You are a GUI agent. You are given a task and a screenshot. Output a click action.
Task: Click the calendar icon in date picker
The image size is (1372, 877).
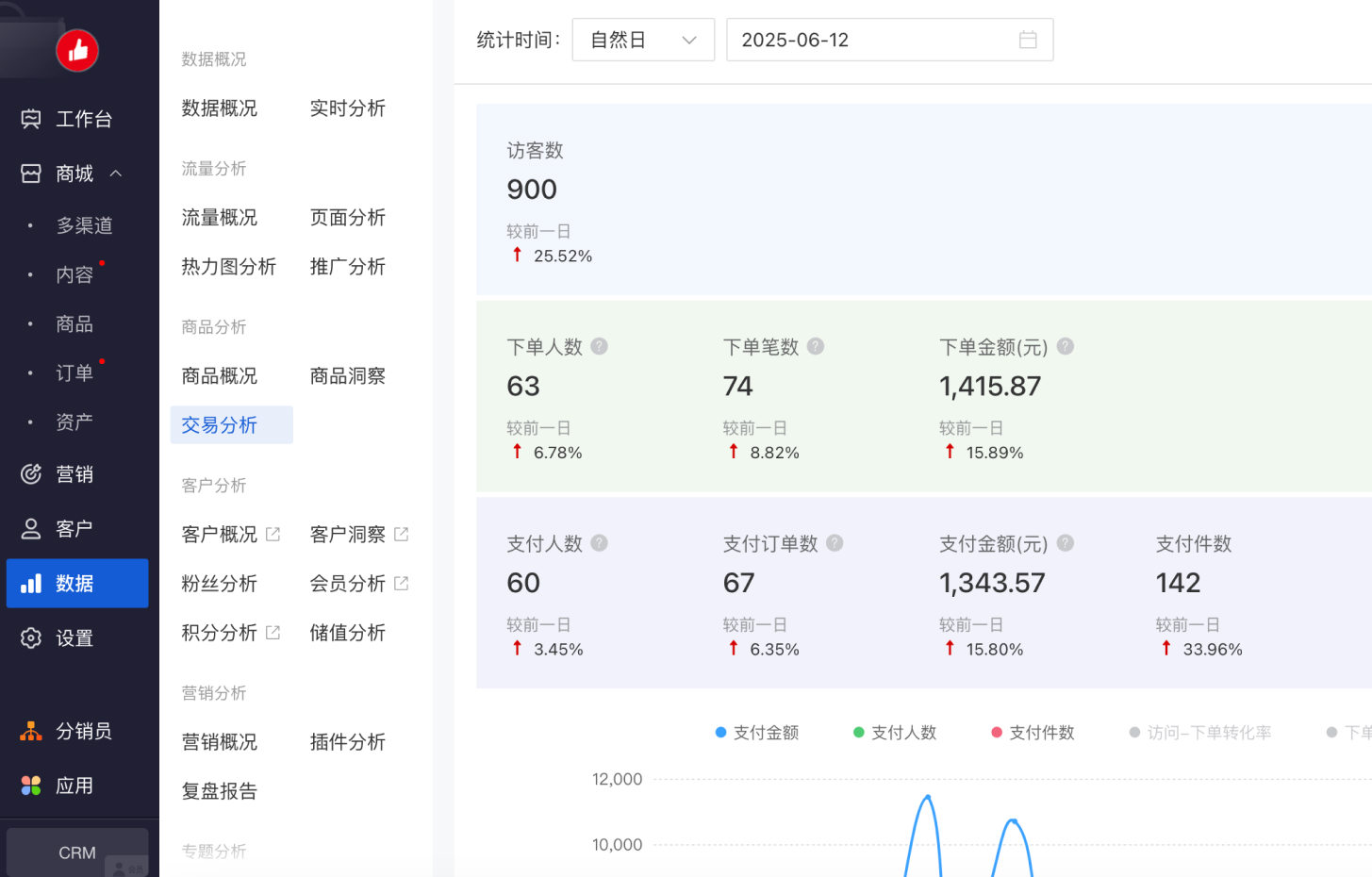coord(1028,40)
